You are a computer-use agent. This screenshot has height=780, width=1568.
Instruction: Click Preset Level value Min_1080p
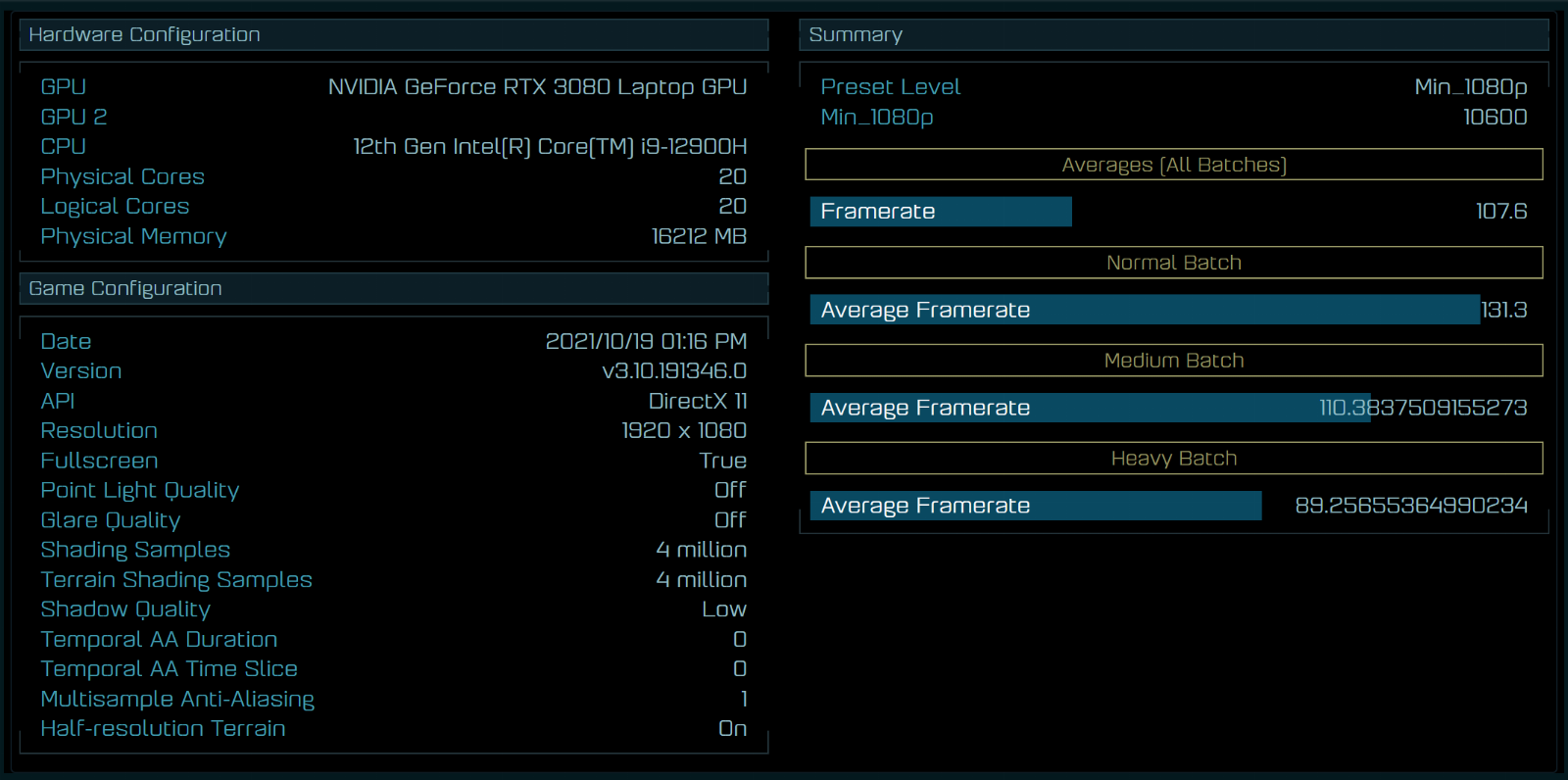1471,87
